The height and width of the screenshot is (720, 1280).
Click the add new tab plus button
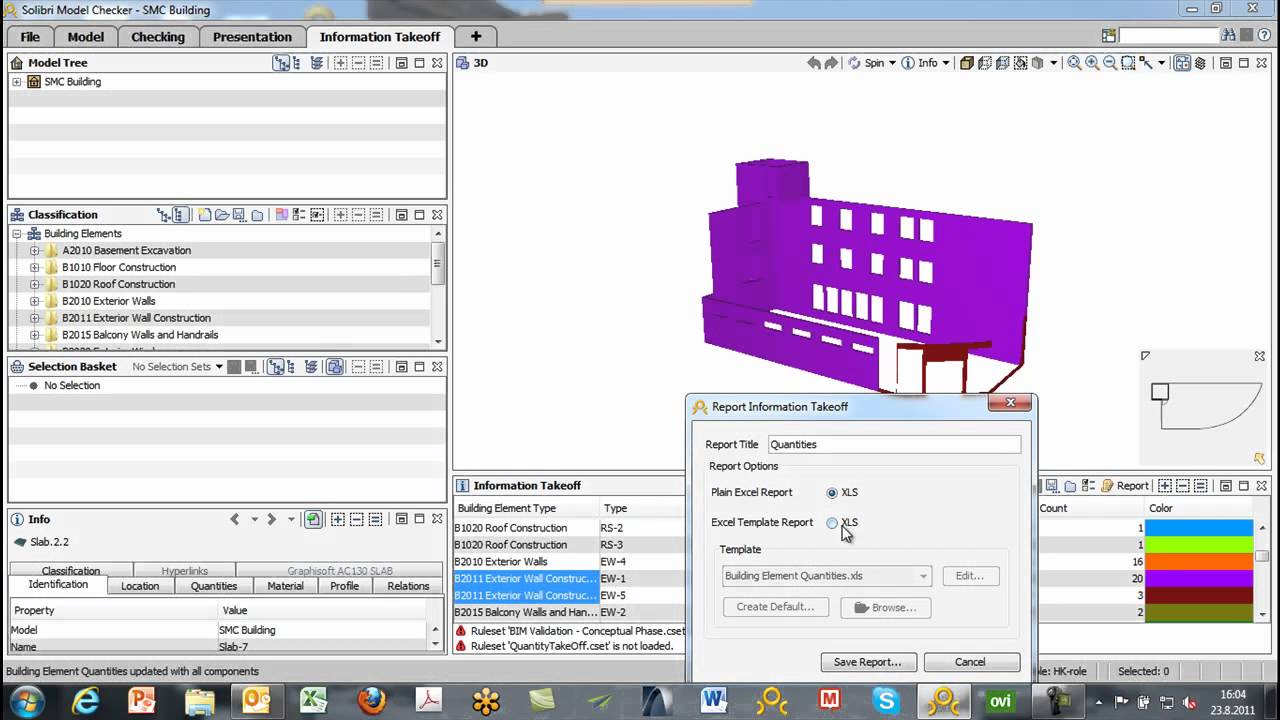(x=476, y=37)
